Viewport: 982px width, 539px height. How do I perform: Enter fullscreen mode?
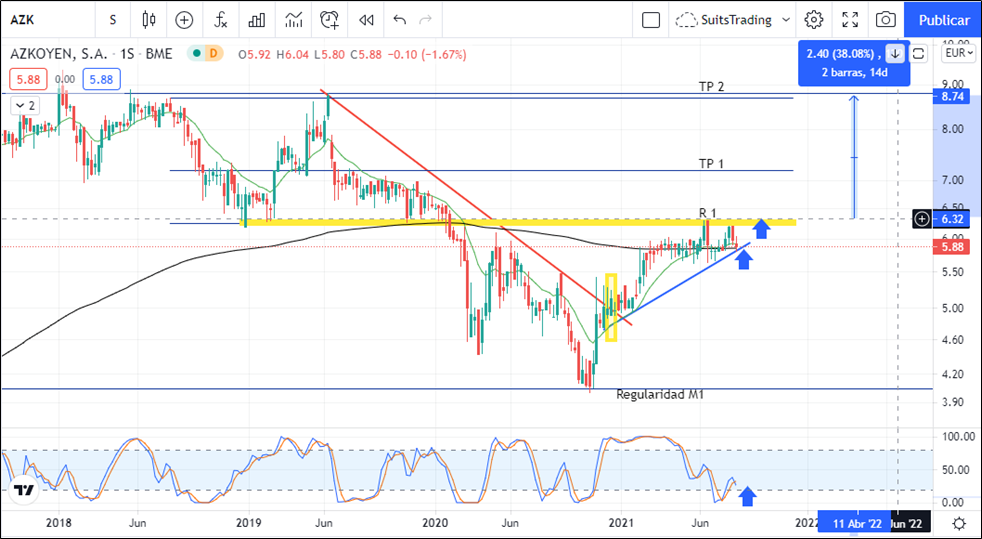850,19
